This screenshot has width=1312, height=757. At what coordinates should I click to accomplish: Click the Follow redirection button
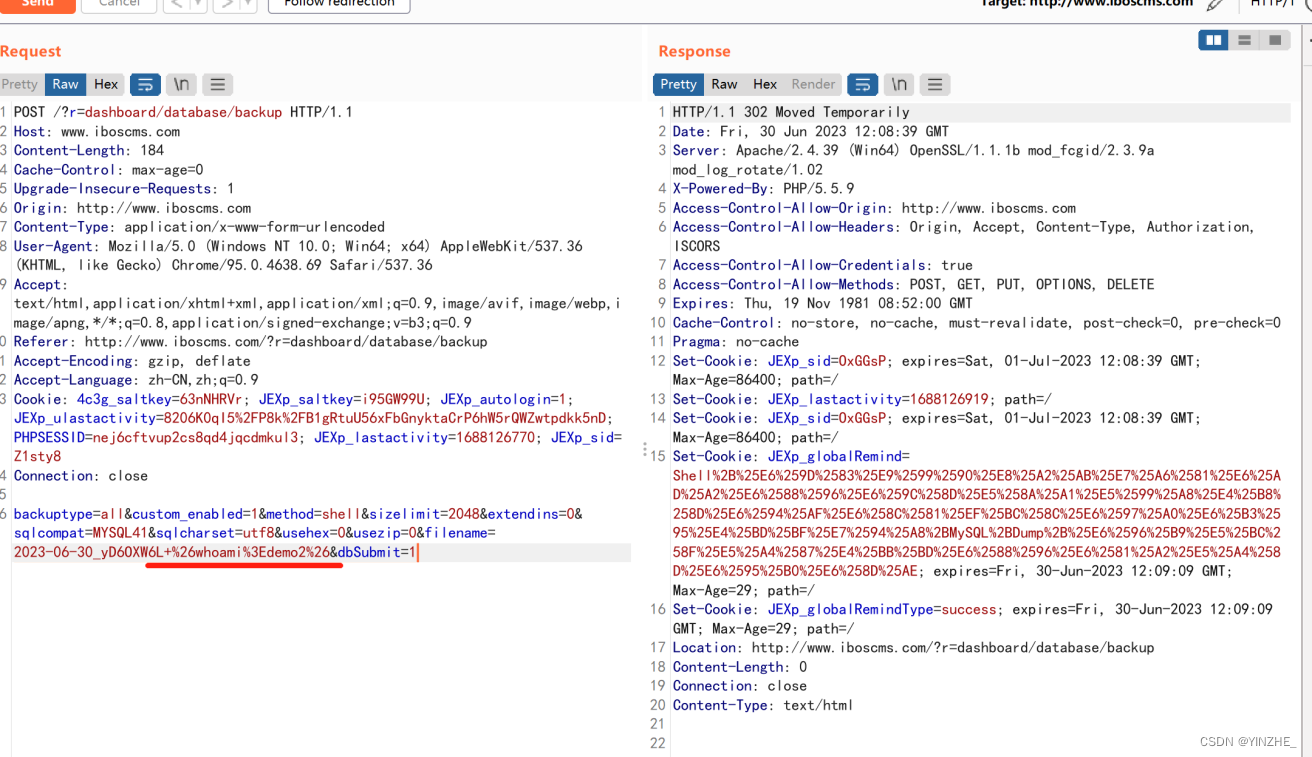click(x=339, y=4)
